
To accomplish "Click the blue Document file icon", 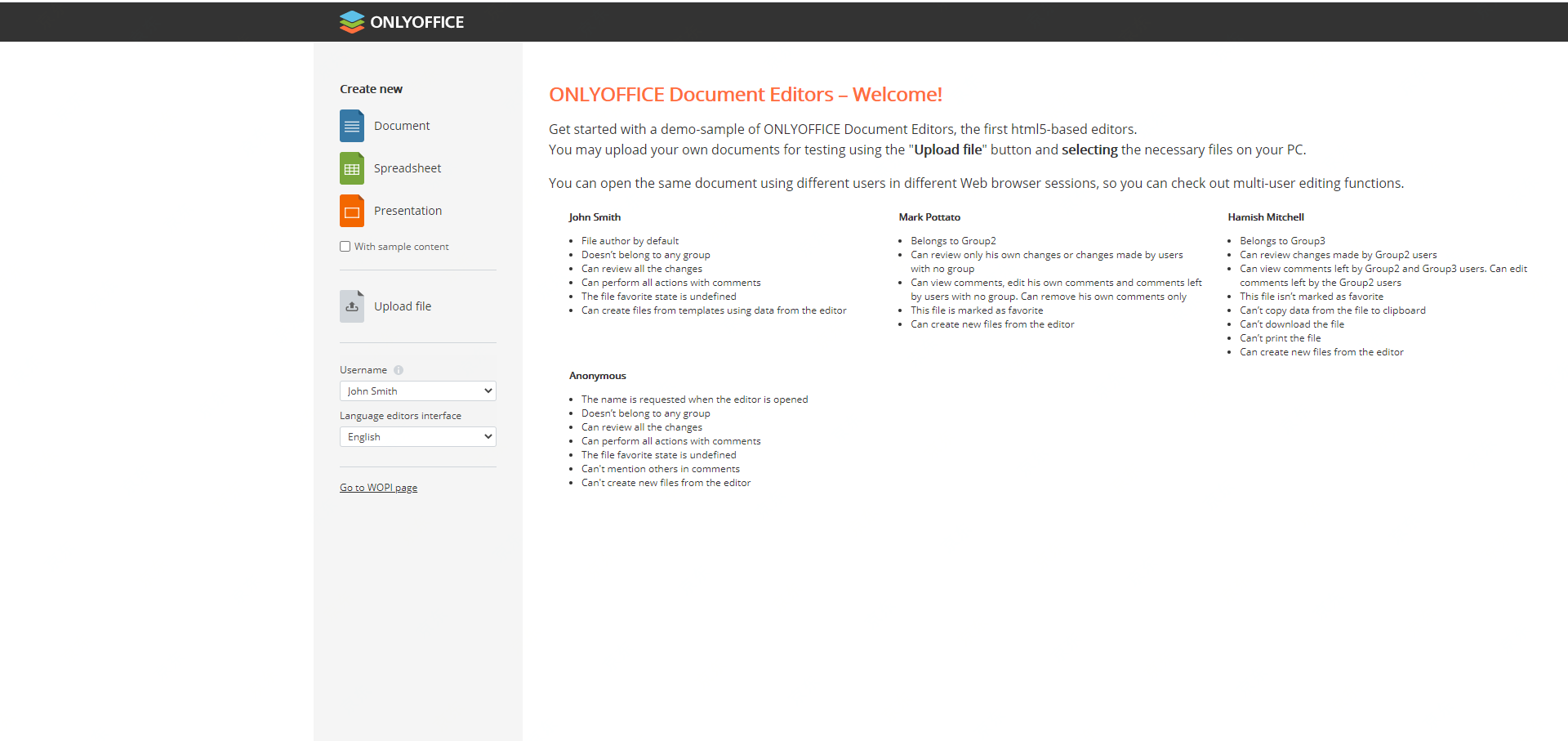I will [x=352, y=126].
